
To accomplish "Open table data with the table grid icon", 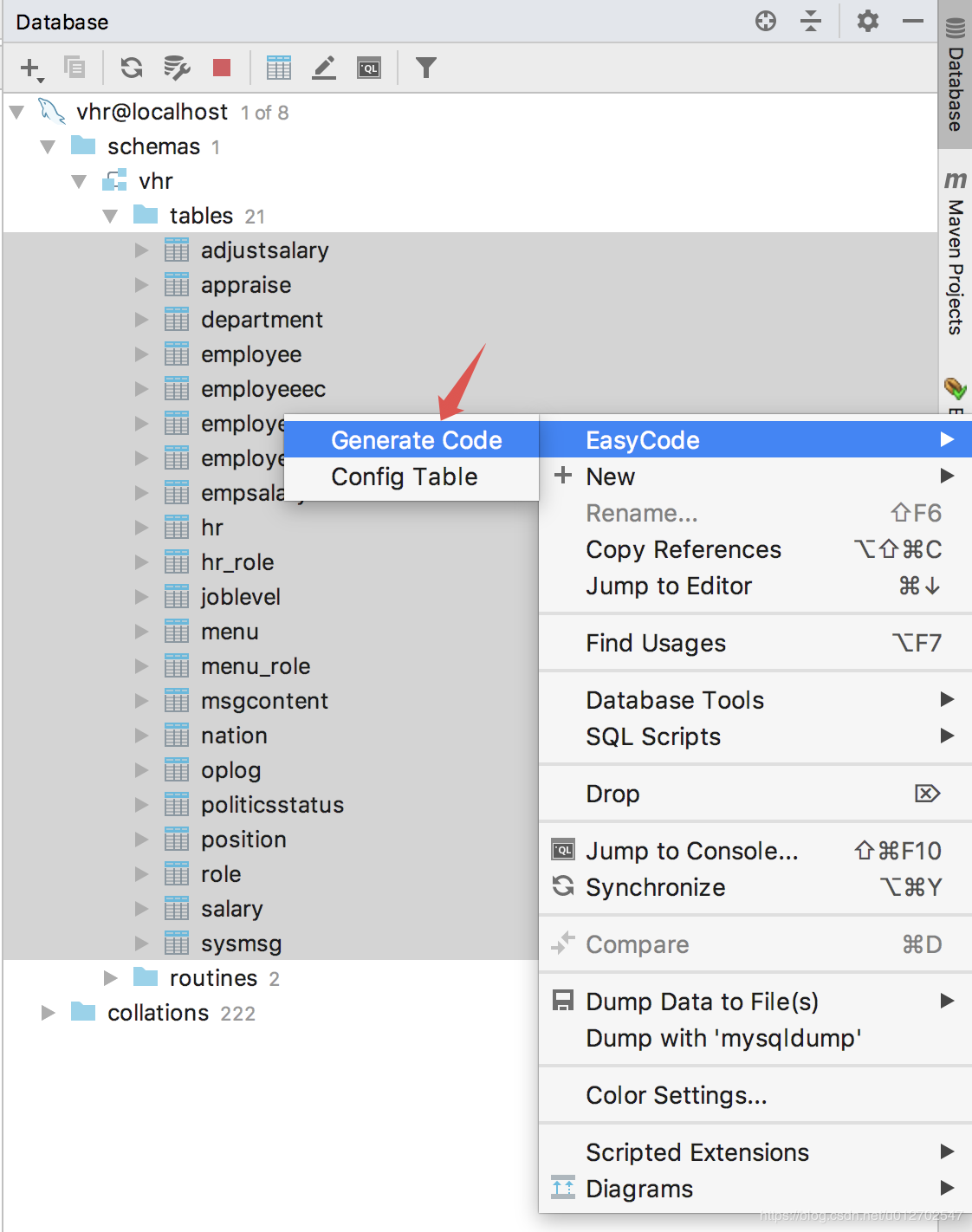I will (x=278, y=67).
